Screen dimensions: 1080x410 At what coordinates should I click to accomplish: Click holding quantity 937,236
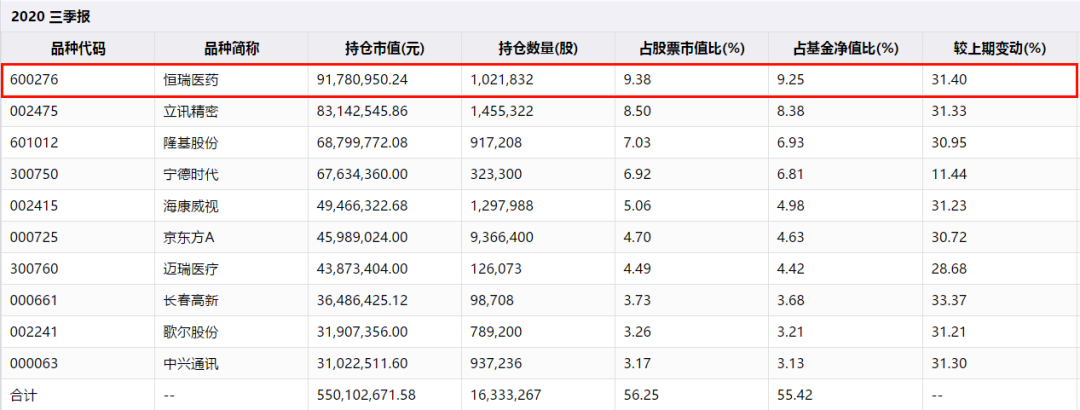coord(494,364)
